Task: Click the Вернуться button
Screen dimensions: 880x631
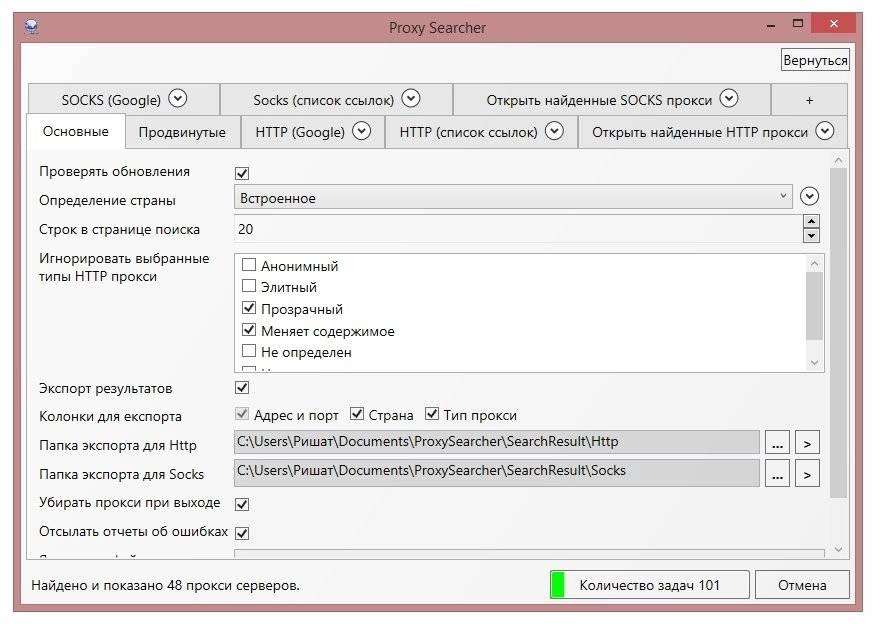Action: pyautogui.click(x=815, y=60)
